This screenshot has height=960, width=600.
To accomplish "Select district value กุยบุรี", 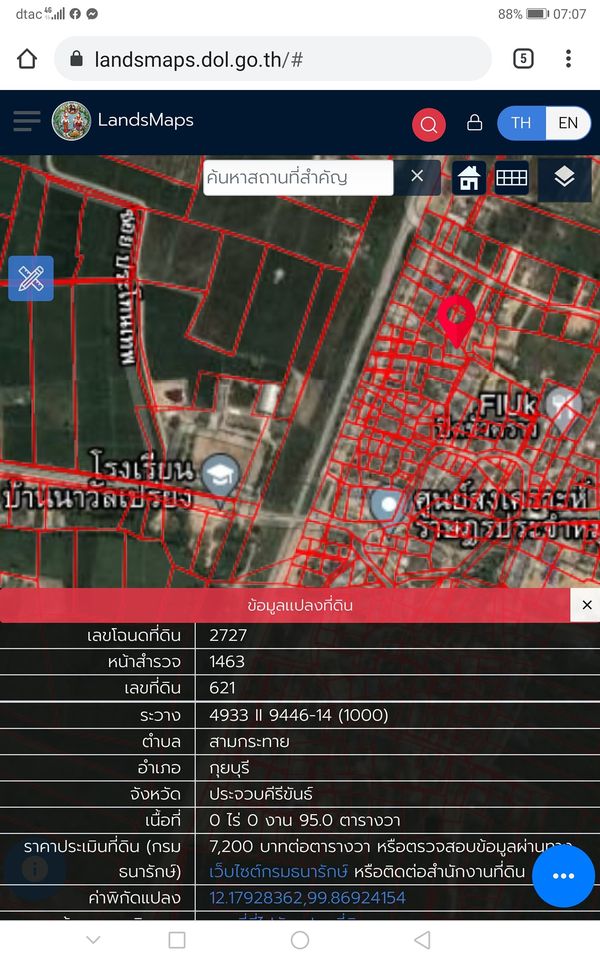I will (x=229, y=768).
